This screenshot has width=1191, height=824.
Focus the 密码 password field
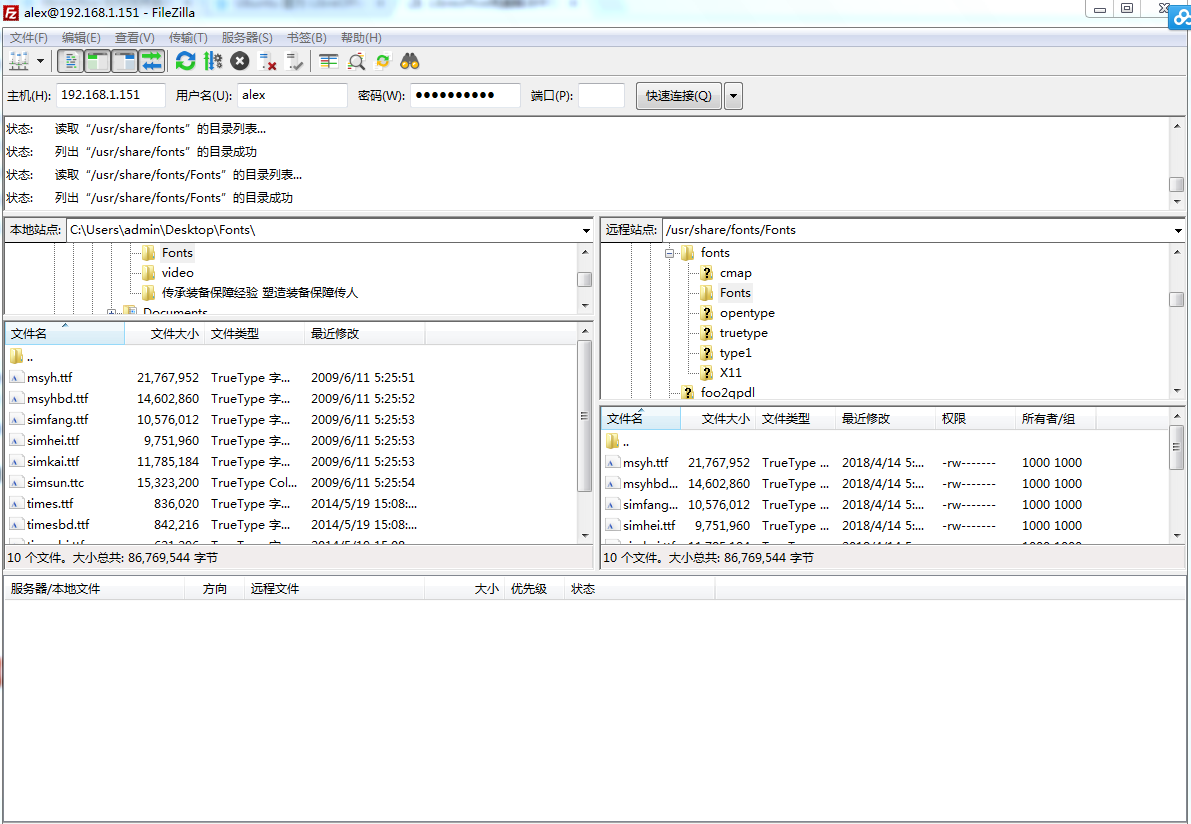465,95
